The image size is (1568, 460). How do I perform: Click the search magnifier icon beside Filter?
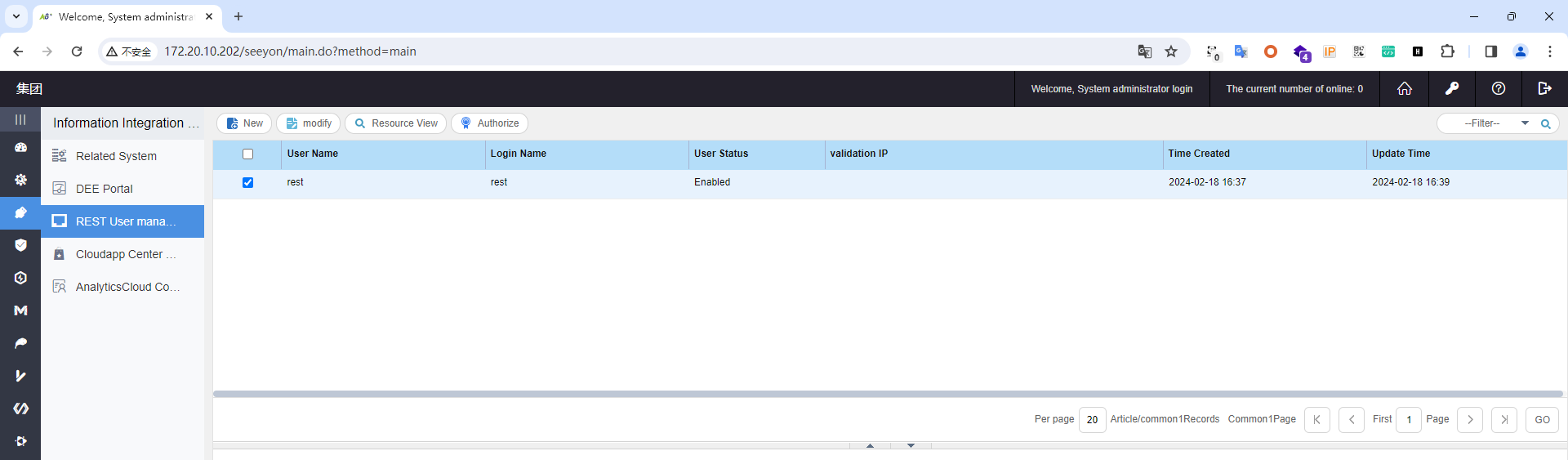[1546, 124]
